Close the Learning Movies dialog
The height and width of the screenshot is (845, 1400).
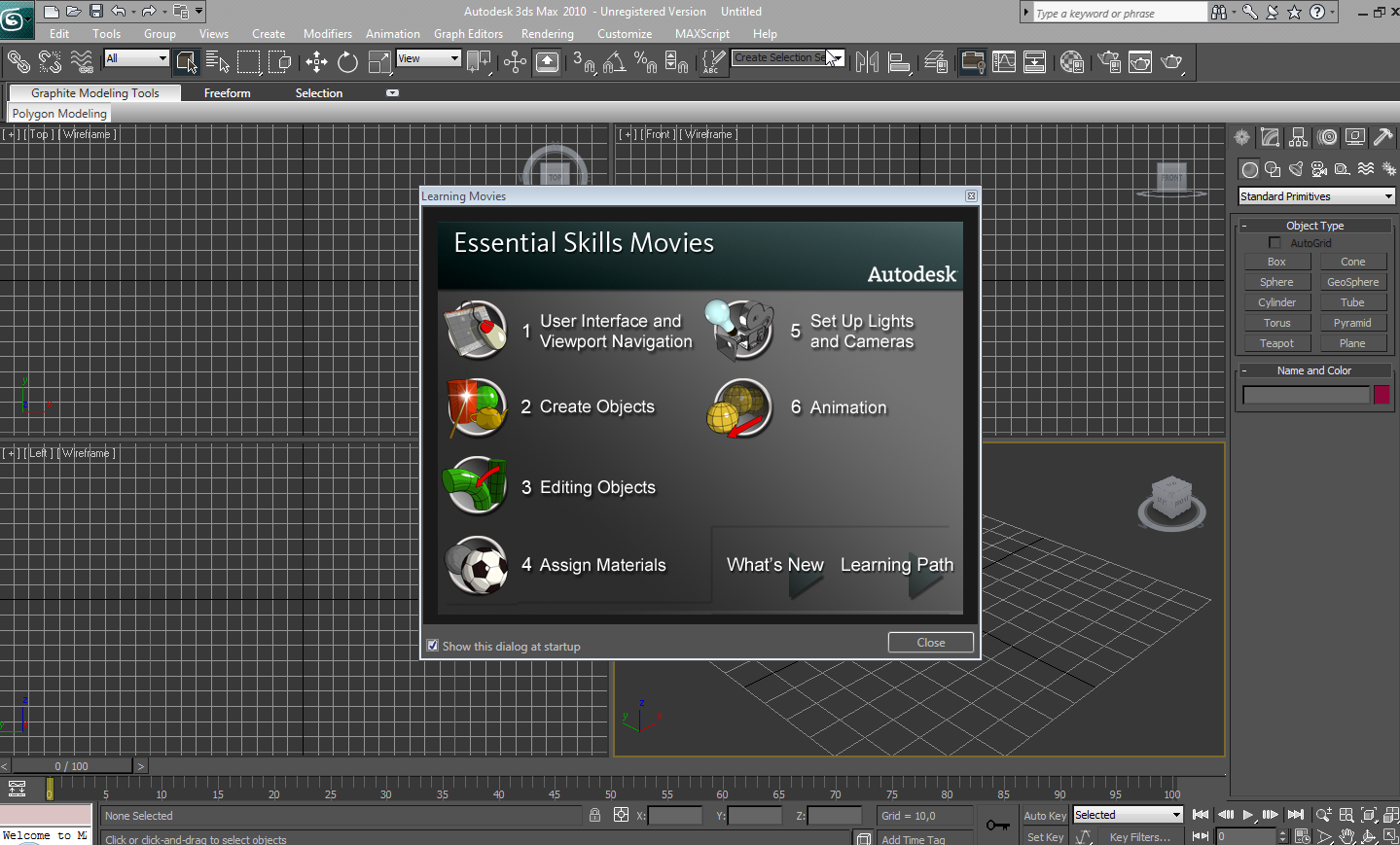point(930,643)
